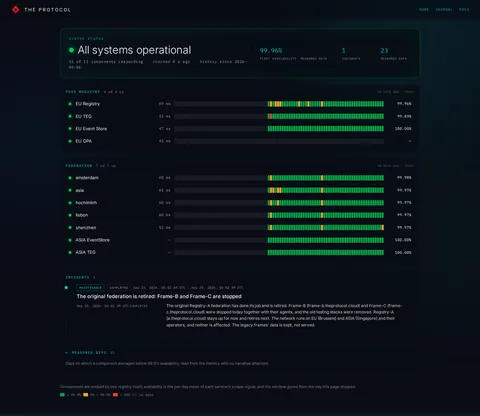The image size is (480, 416).
Task: Click the yellow legend swatch
Action: 86,395
